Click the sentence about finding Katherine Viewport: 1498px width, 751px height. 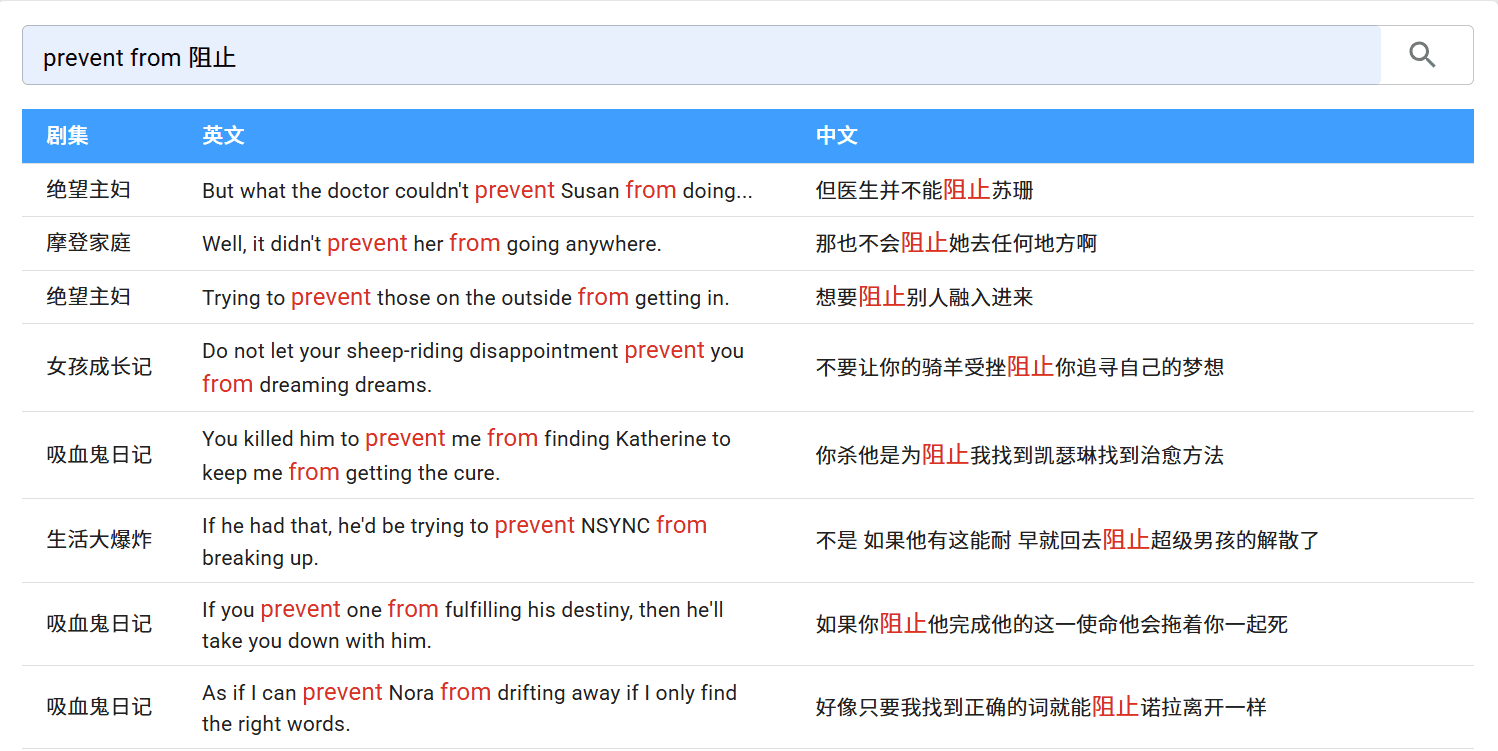(x=465, y=455)
